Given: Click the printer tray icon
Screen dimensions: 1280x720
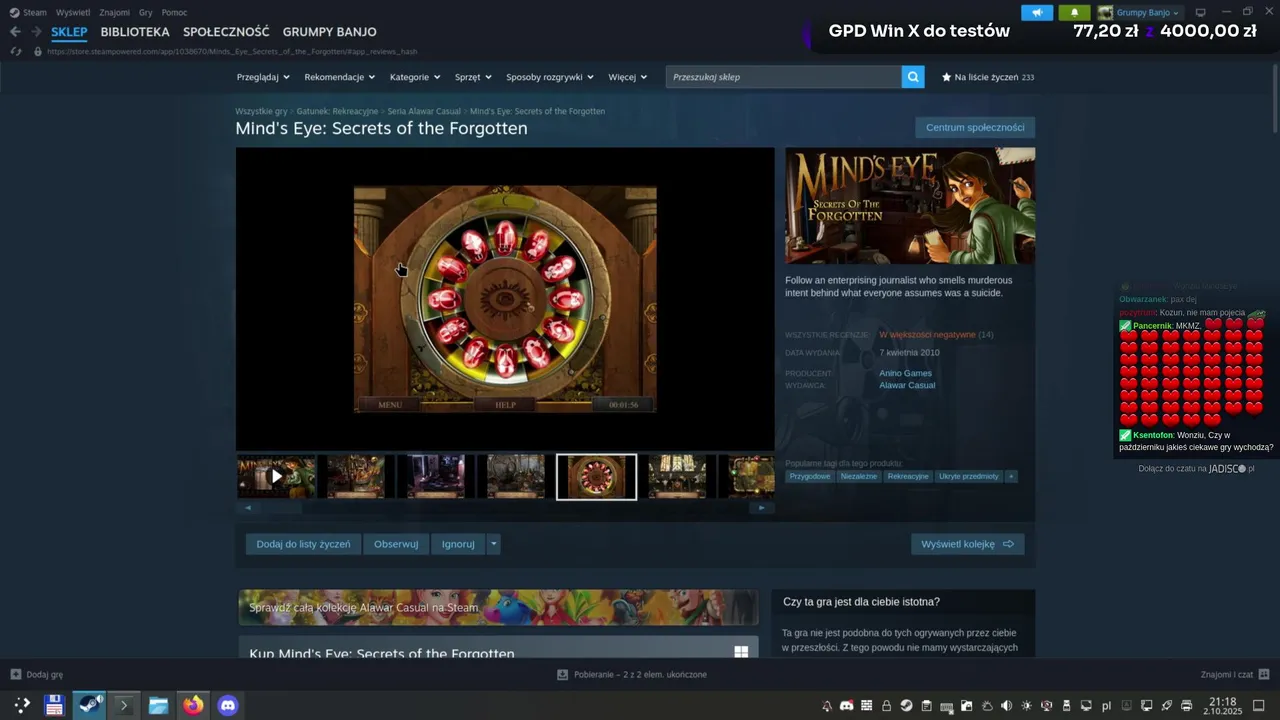Looking at the screenshot, I should click(x=1187, y=706).
